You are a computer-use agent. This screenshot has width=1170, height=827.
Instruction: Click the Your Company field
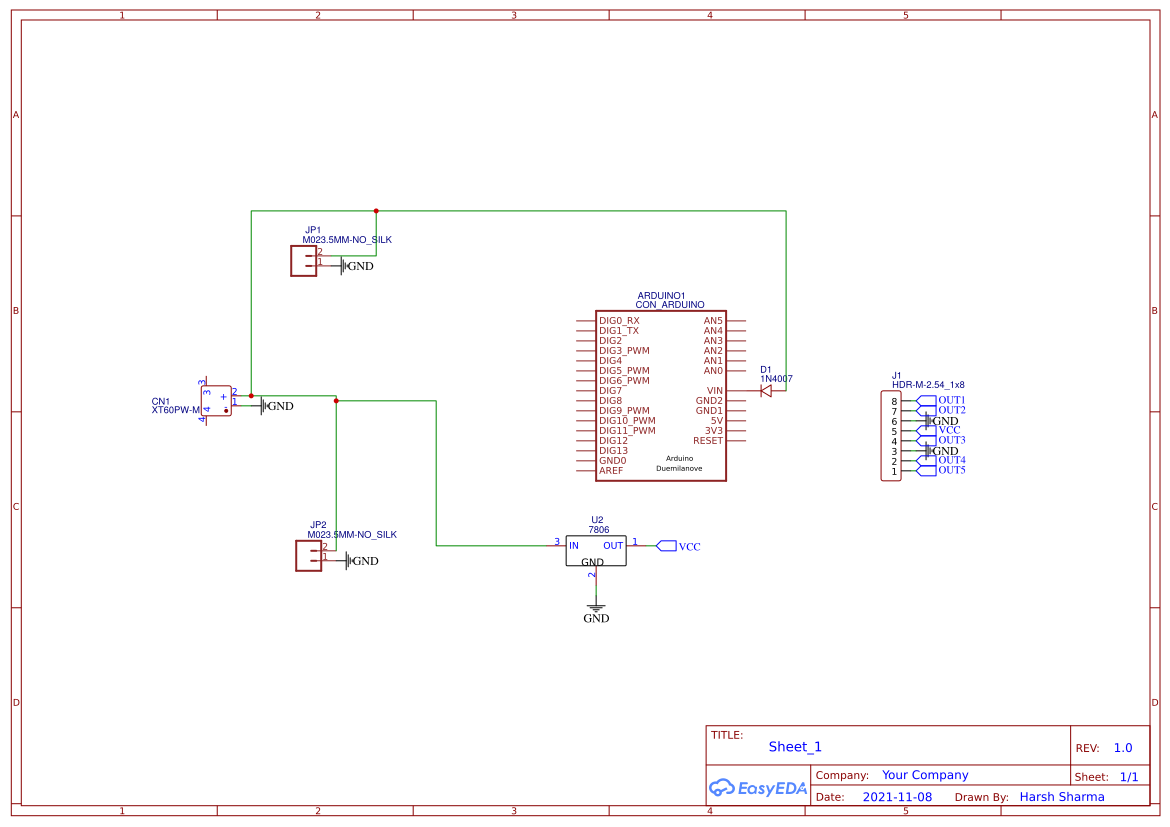coord(925,775)
